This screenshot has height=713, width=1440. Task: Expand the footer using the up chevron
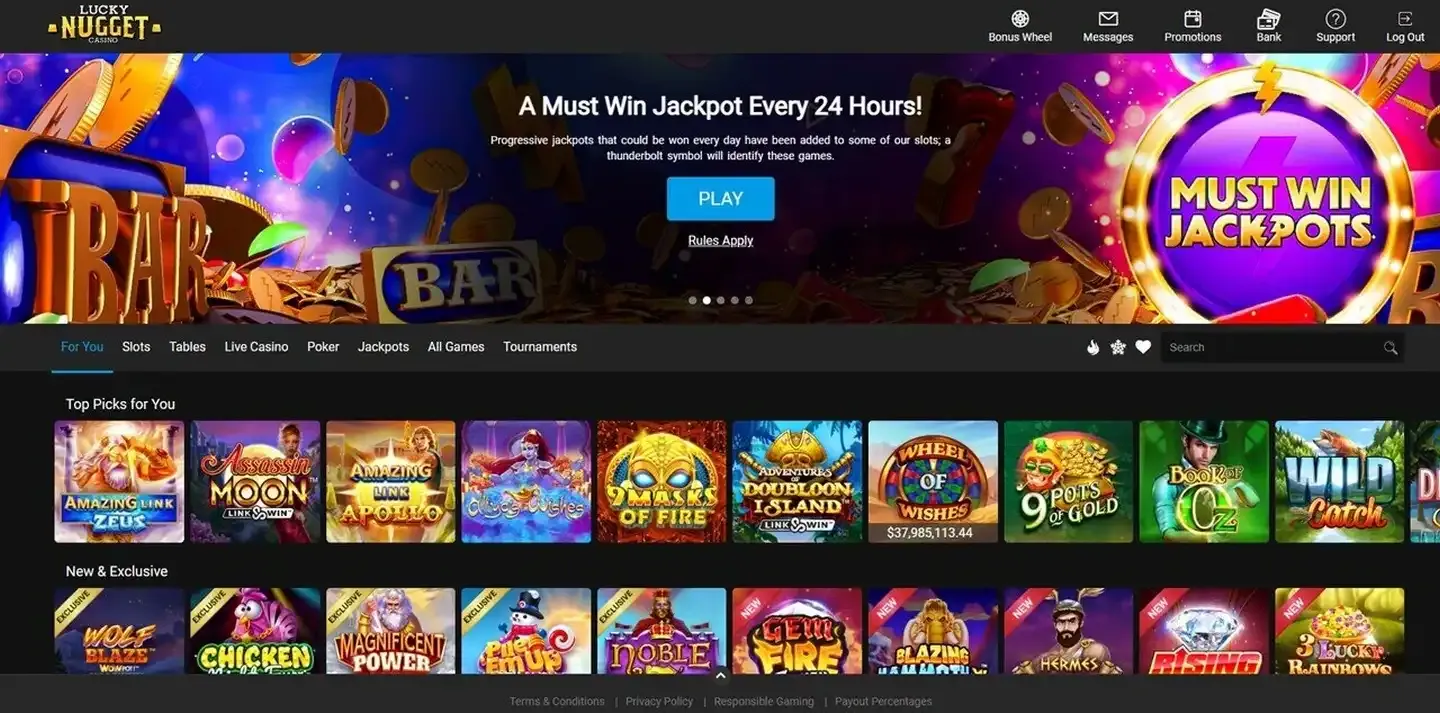pos(720,676)
